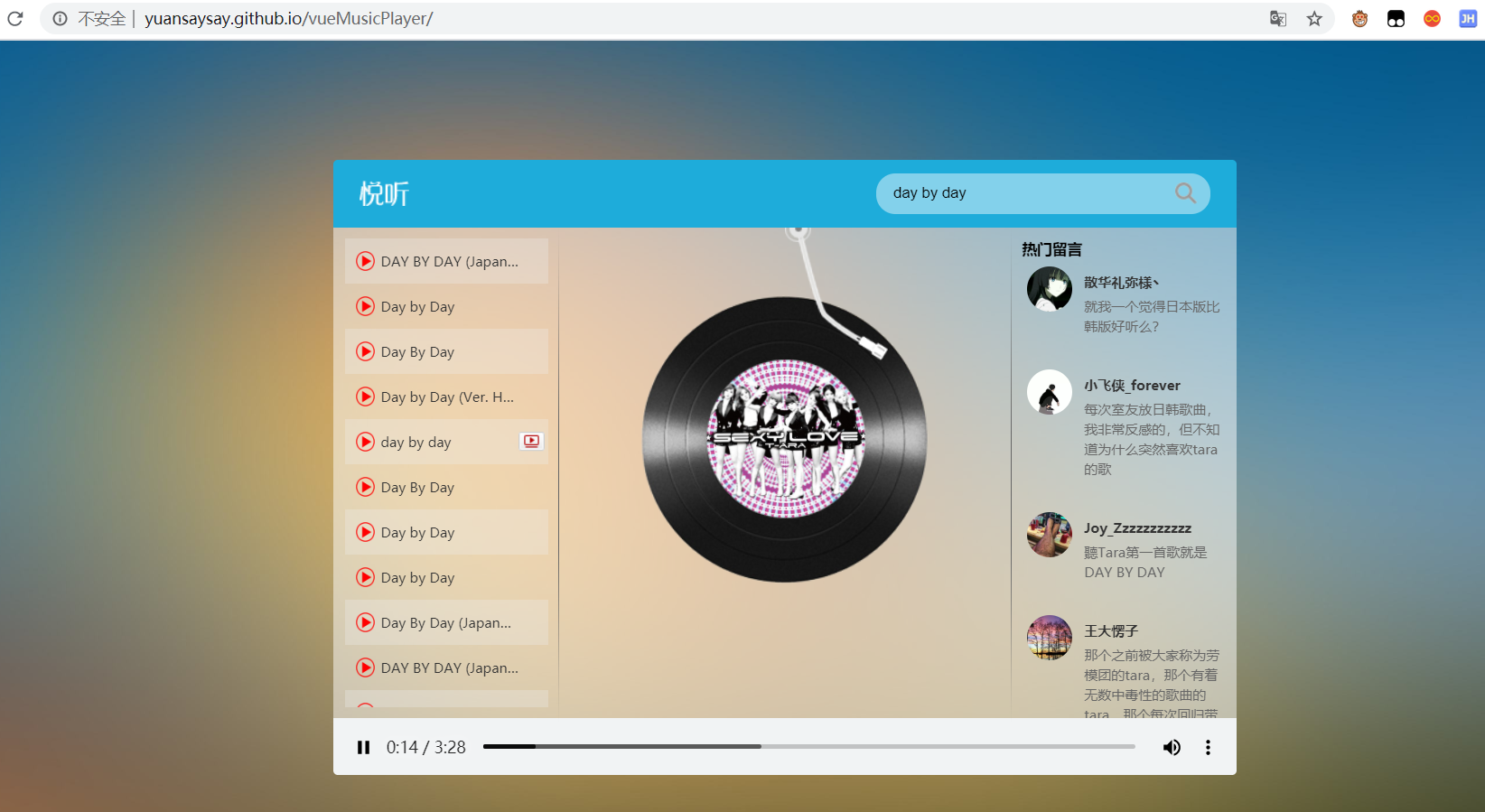Click avatar of user 王大愣子
The height and width of the screenshot is (812, 1485).
pos(1050,638)
